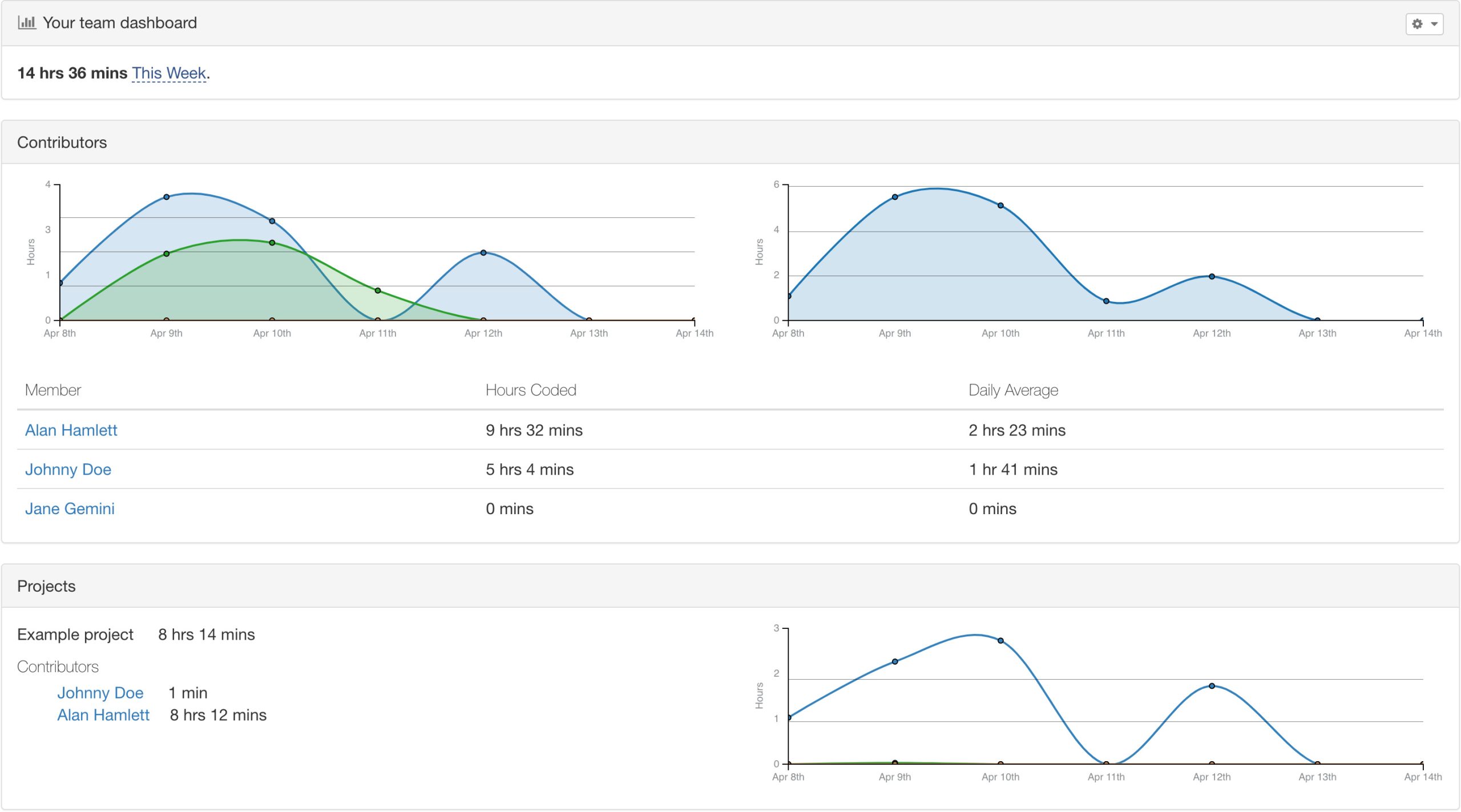Click the Apr 9th blue point in left contributors chart
The height and width of the screenshot is (812, 1461).
click(x=166, y=197)
